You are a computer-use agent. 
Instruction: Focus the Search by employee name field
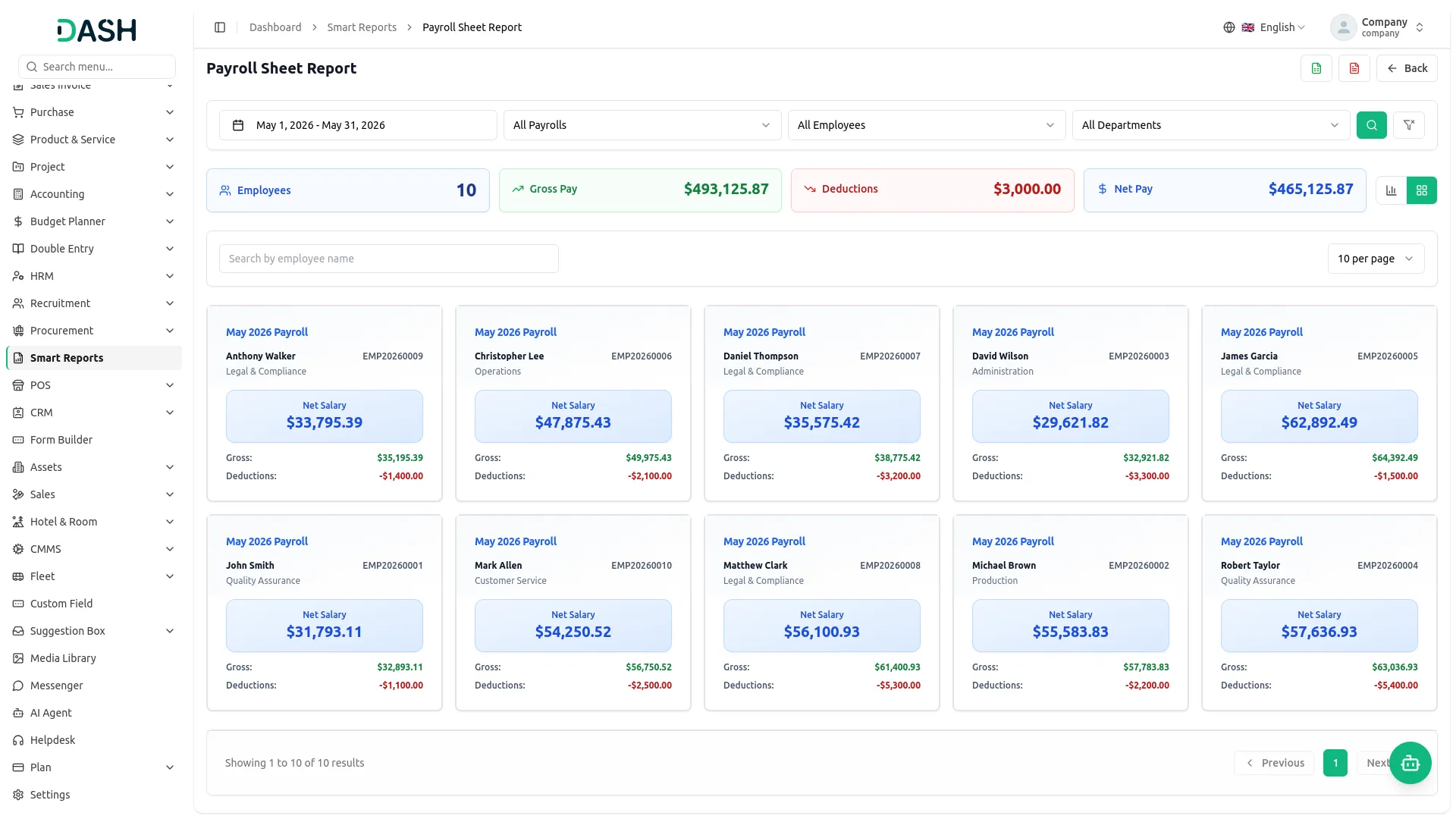pos(389,259)
